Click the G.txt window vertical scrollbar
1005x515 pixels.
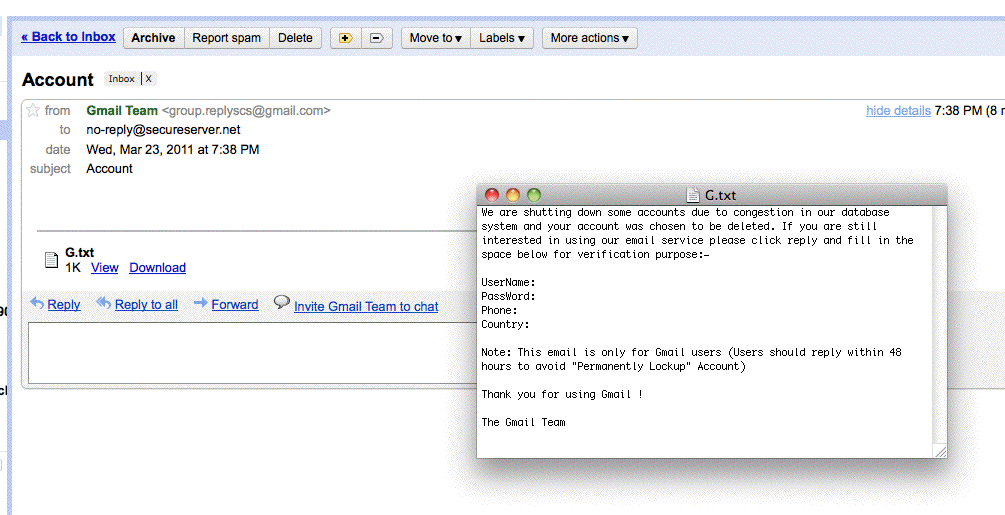(939, 325)
